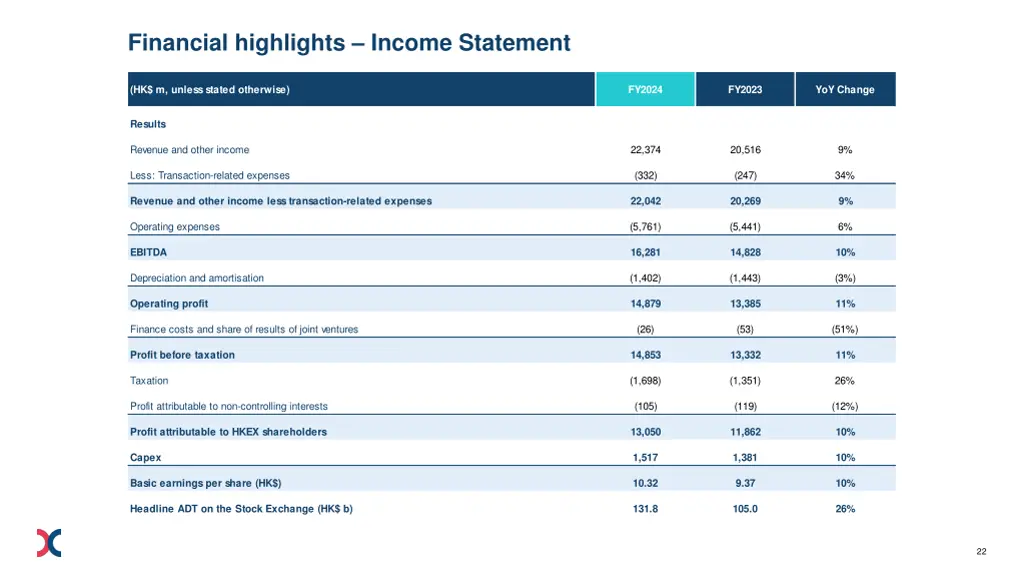This screenshot has height=576, width=1024.
Task: Click the Headline ADT FY2024 value 131.8
Action: (x=645, y=509)
